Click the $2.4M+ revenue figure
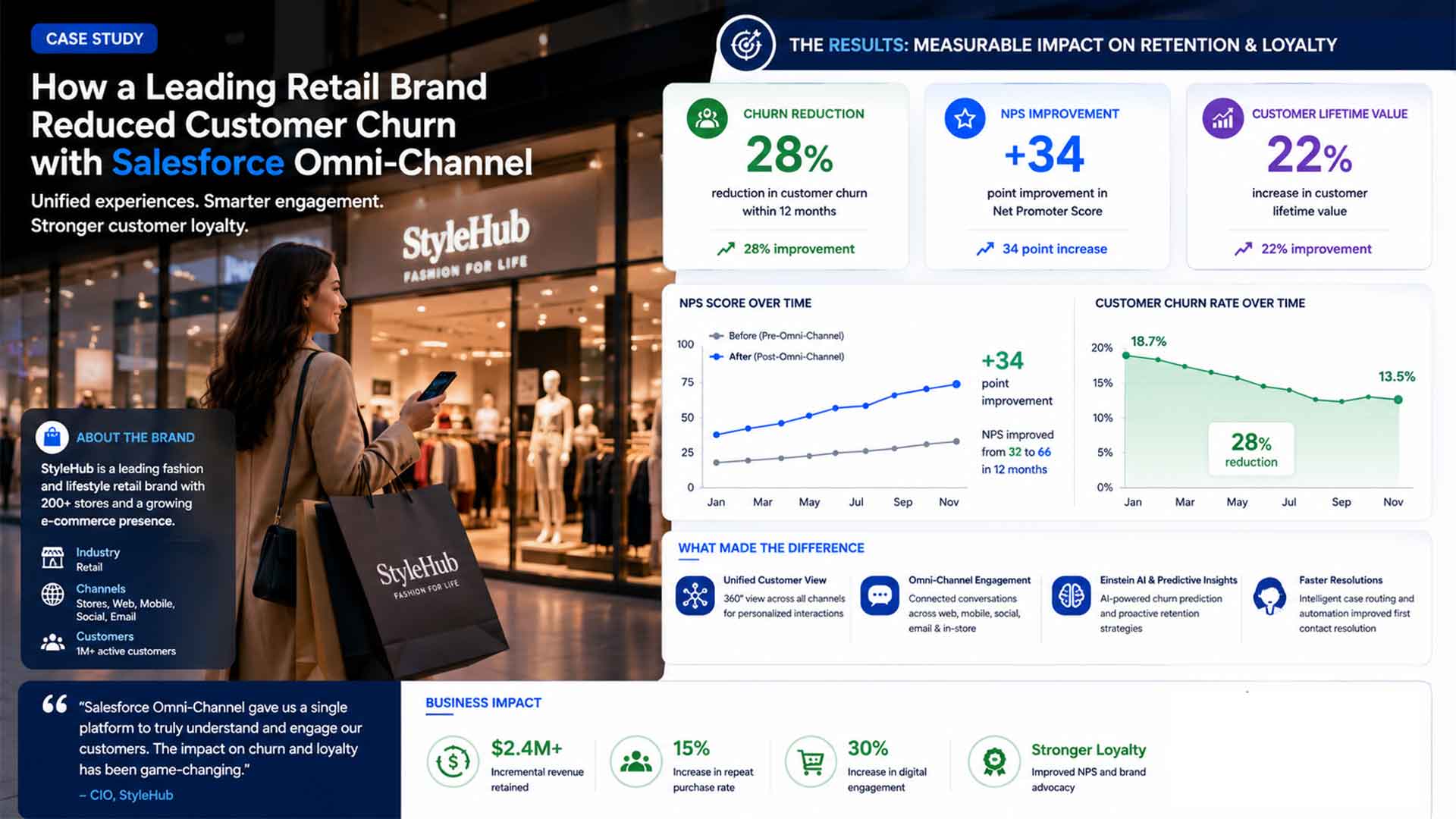This screenshot has width=1456, height=819. pyautogui.click(x=526, y=748)
